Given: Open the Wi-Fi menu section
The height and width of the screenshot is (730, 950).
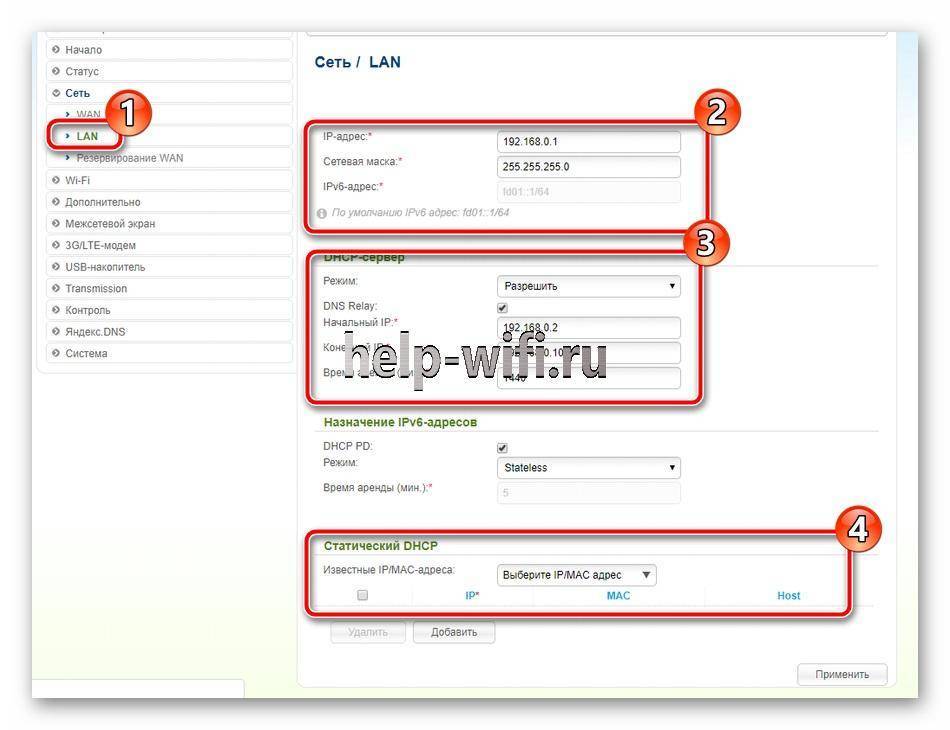Looking at the screenshot, I should click(169, 180).
